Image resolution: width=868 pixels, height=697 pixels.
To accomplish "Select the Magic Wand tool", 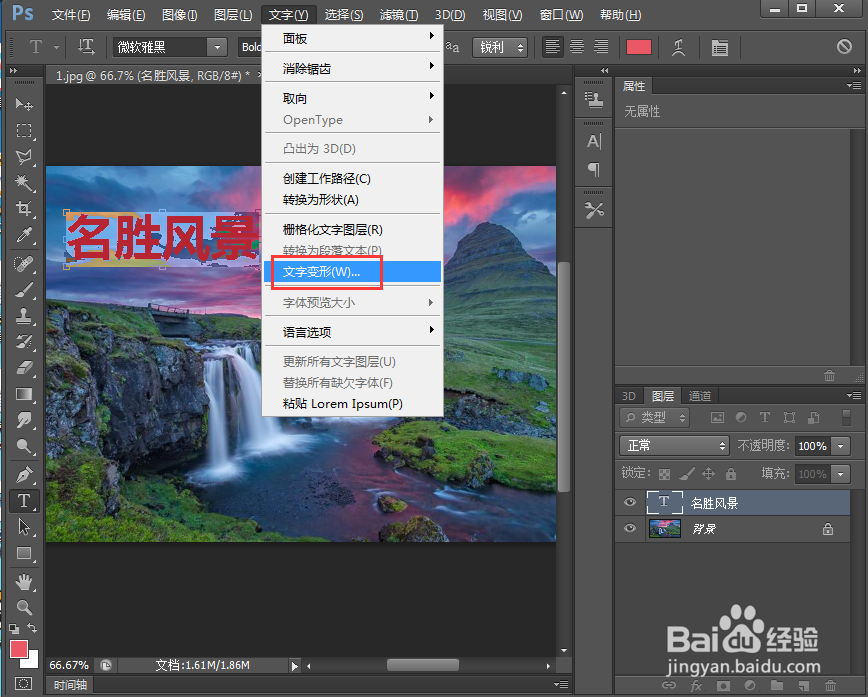I will pyautogui.click(x=24, y=183).
